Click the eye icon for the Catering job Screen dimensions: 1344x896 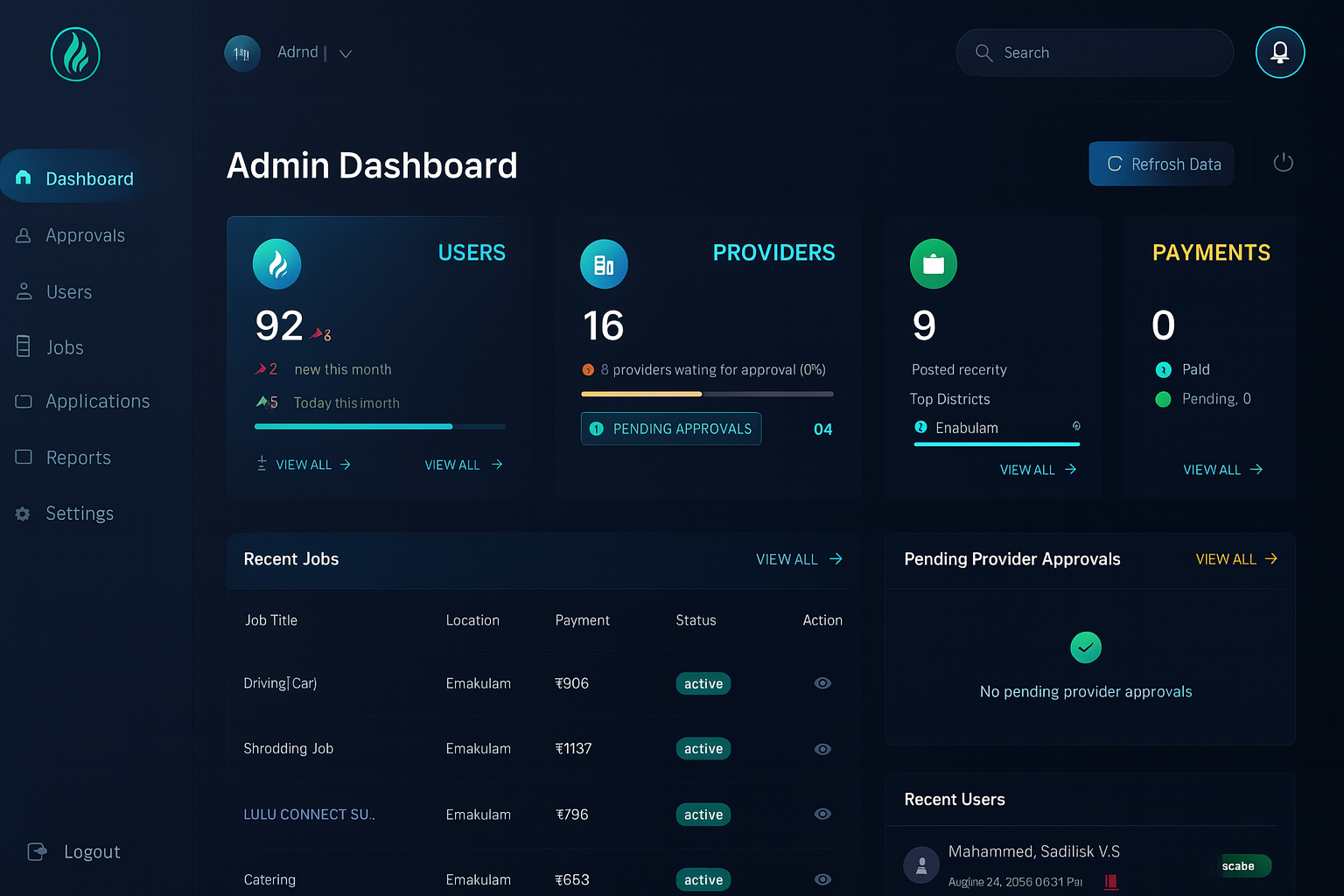point(822,879)
